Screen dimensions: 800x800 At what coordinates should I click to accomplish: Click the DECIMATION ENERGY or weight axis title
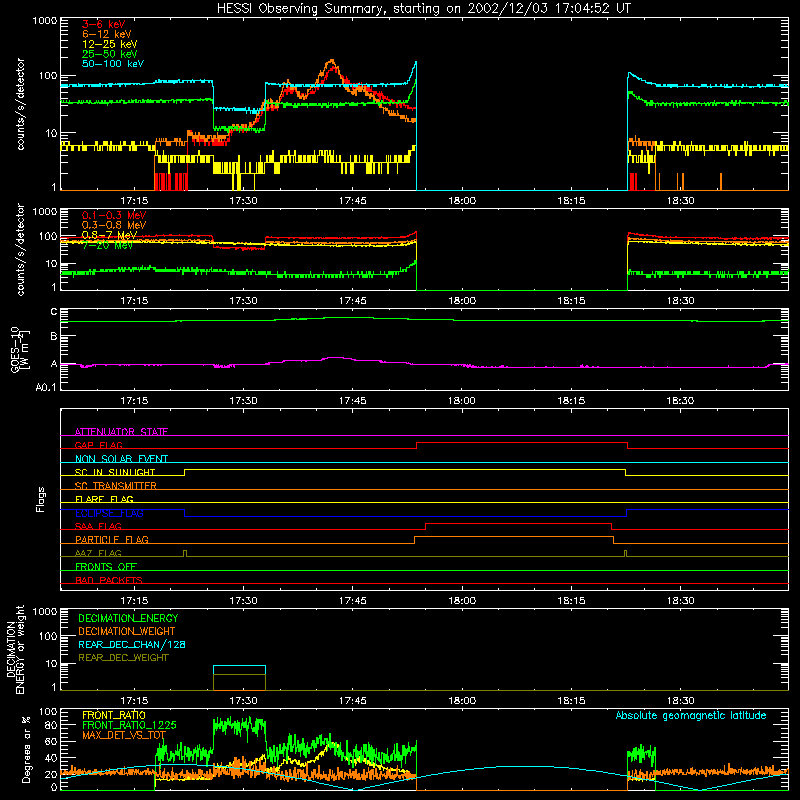15,649
